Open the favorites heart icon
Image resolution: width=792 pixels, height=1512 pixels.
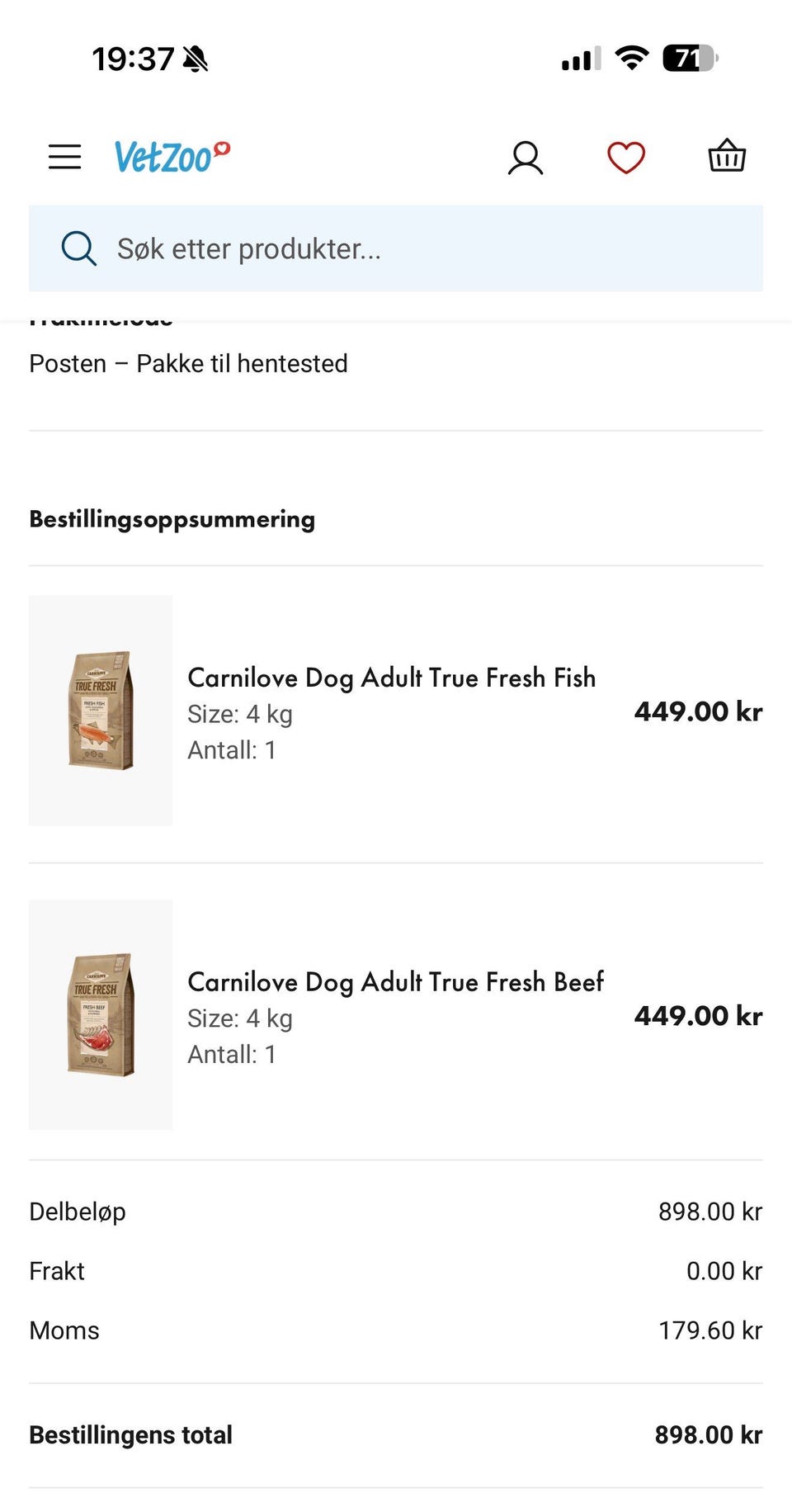[x=626, y=158]
